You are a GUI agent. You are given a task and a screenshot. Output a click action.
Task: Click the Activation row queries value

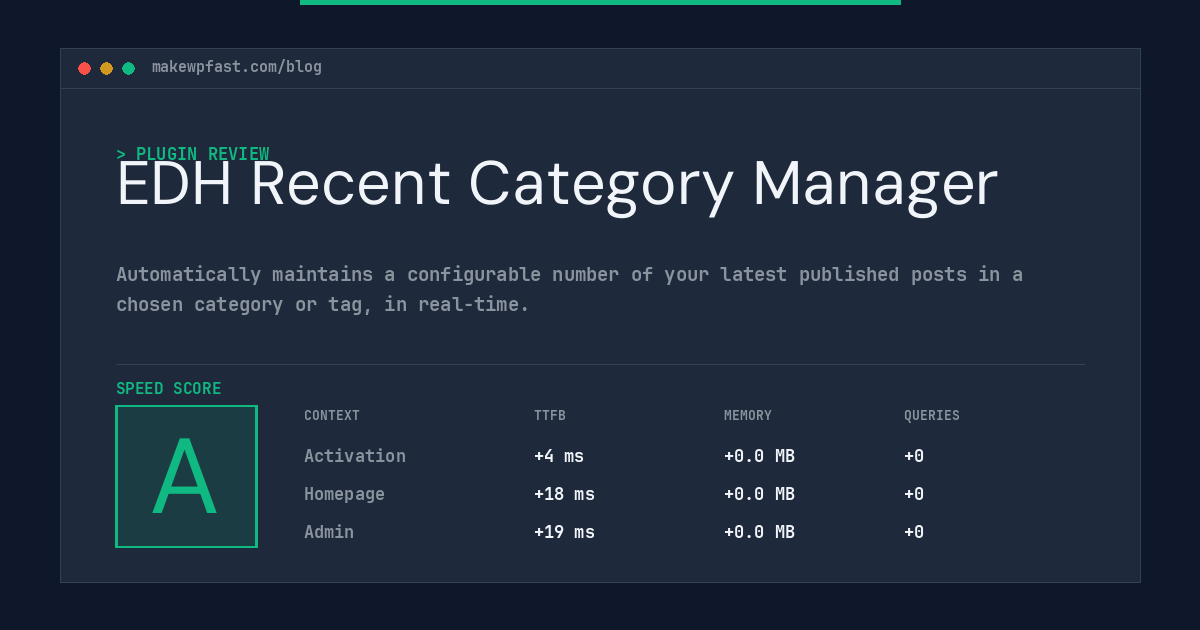point(914,456)
